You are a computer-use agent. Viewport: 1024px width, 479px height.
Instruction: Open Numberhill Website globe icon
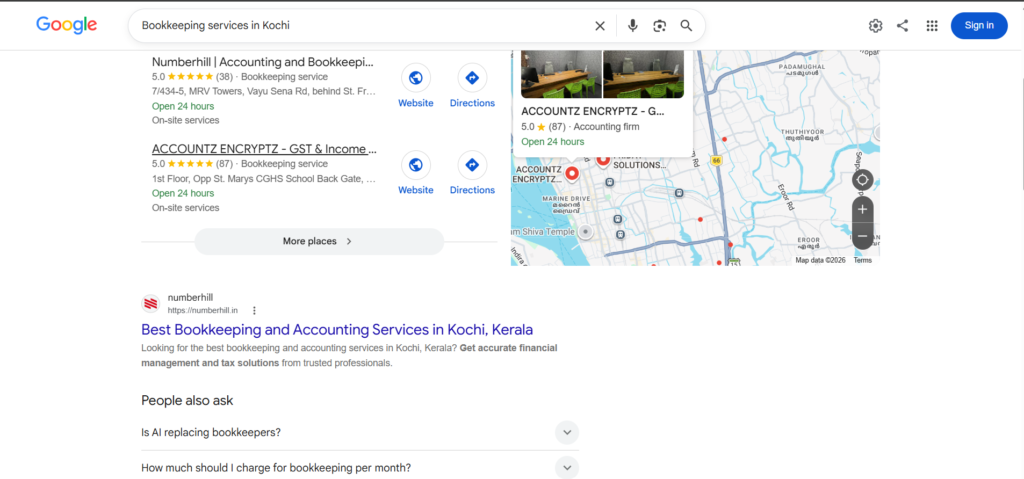pos(415,78)
